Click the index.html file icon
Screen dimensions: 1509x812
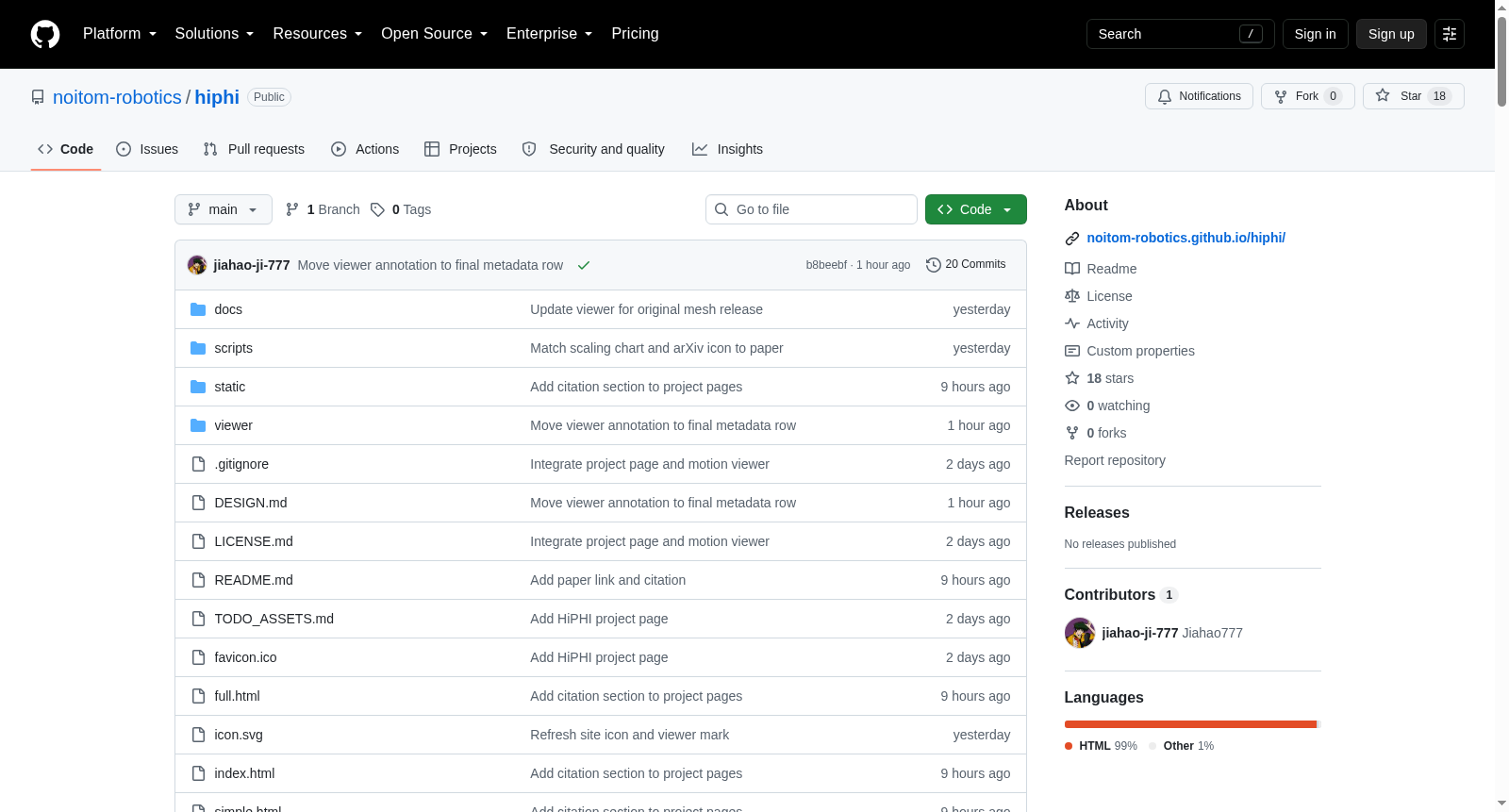[198, 773]
